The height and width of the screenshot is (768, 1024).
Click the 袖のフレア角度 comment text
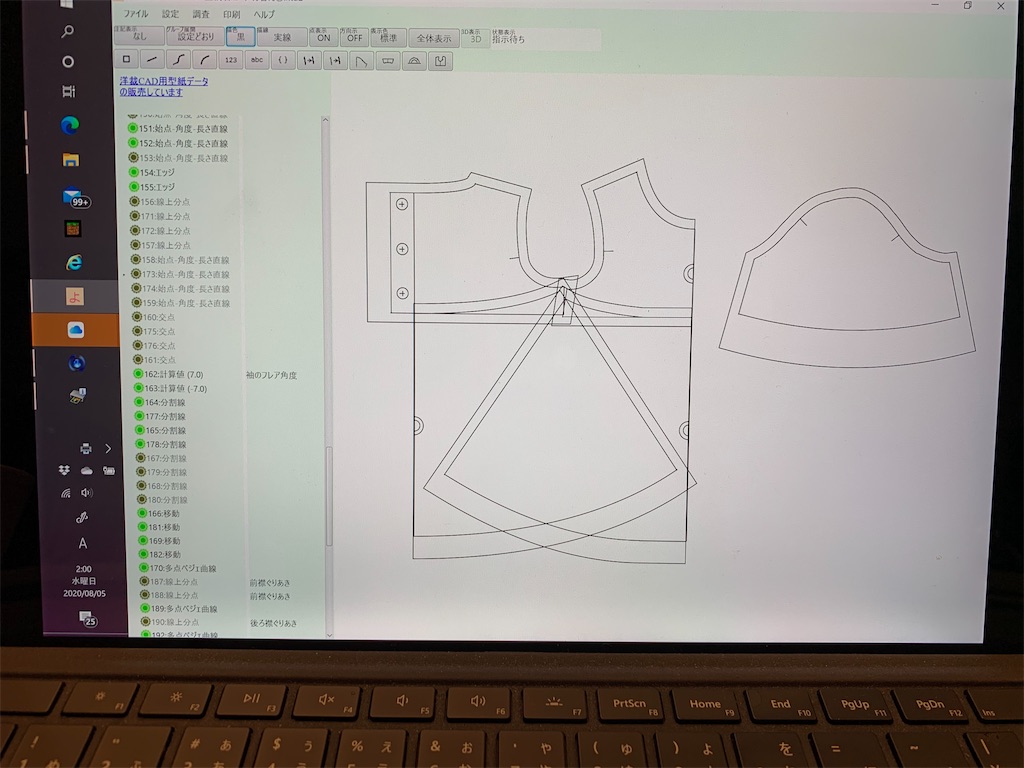point(271,376)
